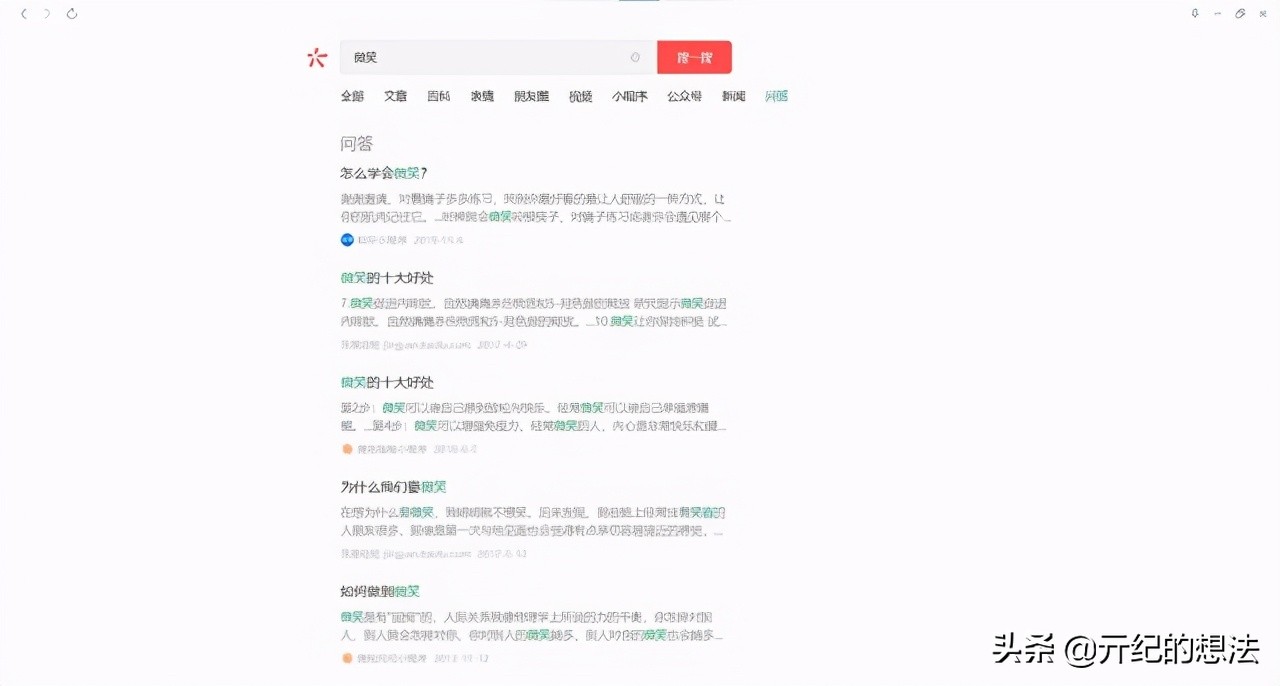View the 公众号 tab

point(684,95)
